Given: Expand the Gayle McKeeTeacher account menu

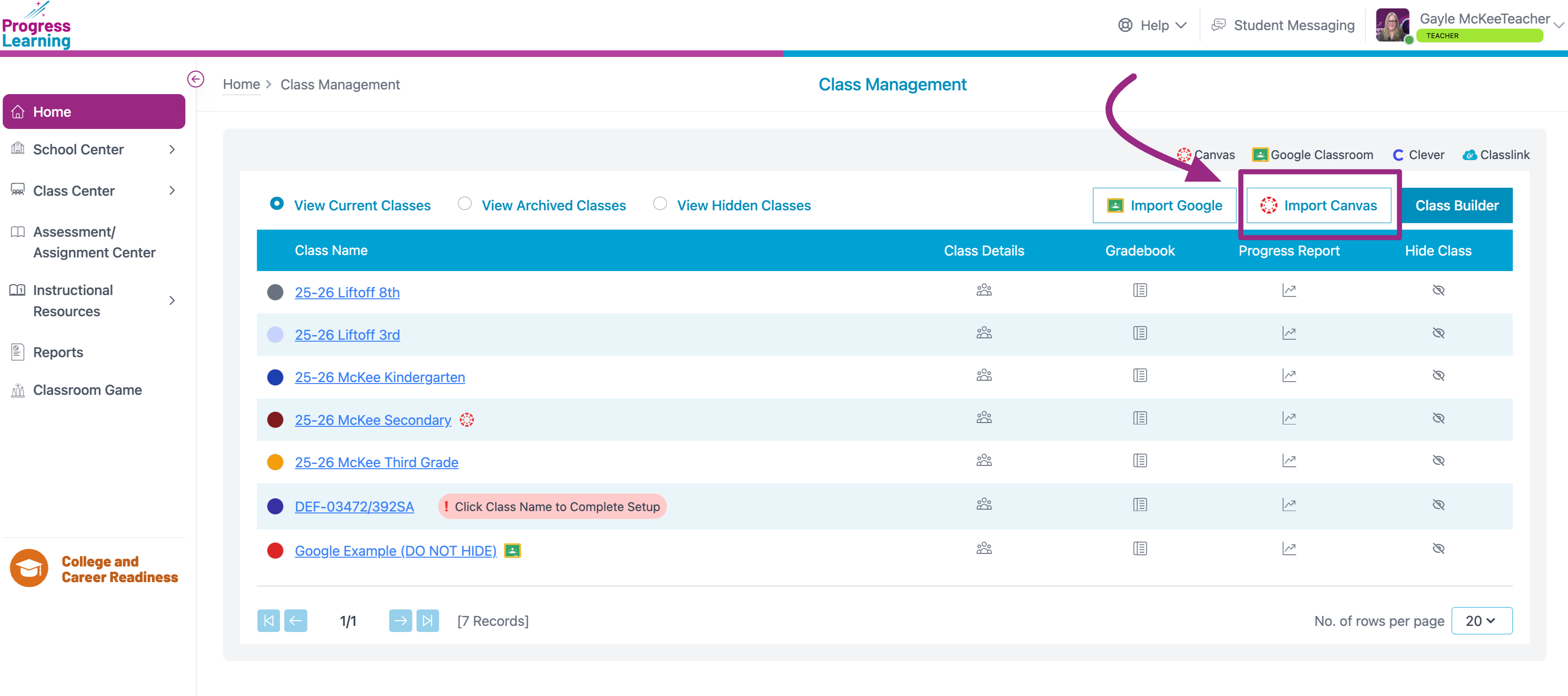Looking at the screenshot, I should (x=1559, y=25).
